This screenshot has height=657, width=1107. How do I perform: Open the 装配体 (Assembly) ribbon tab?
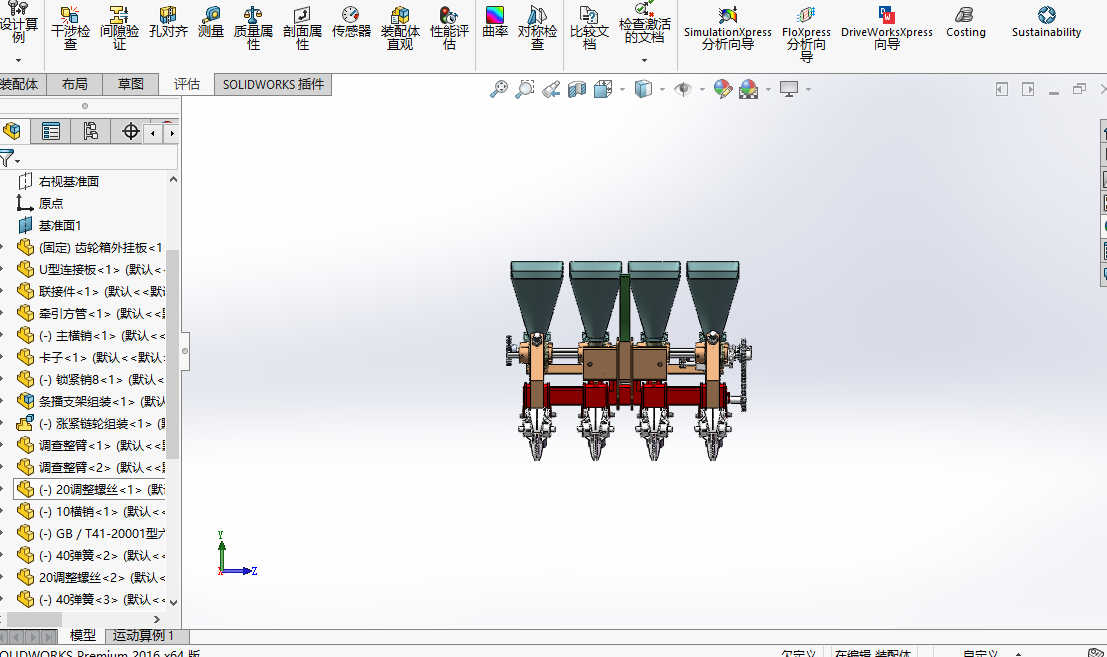click(19, 85)
